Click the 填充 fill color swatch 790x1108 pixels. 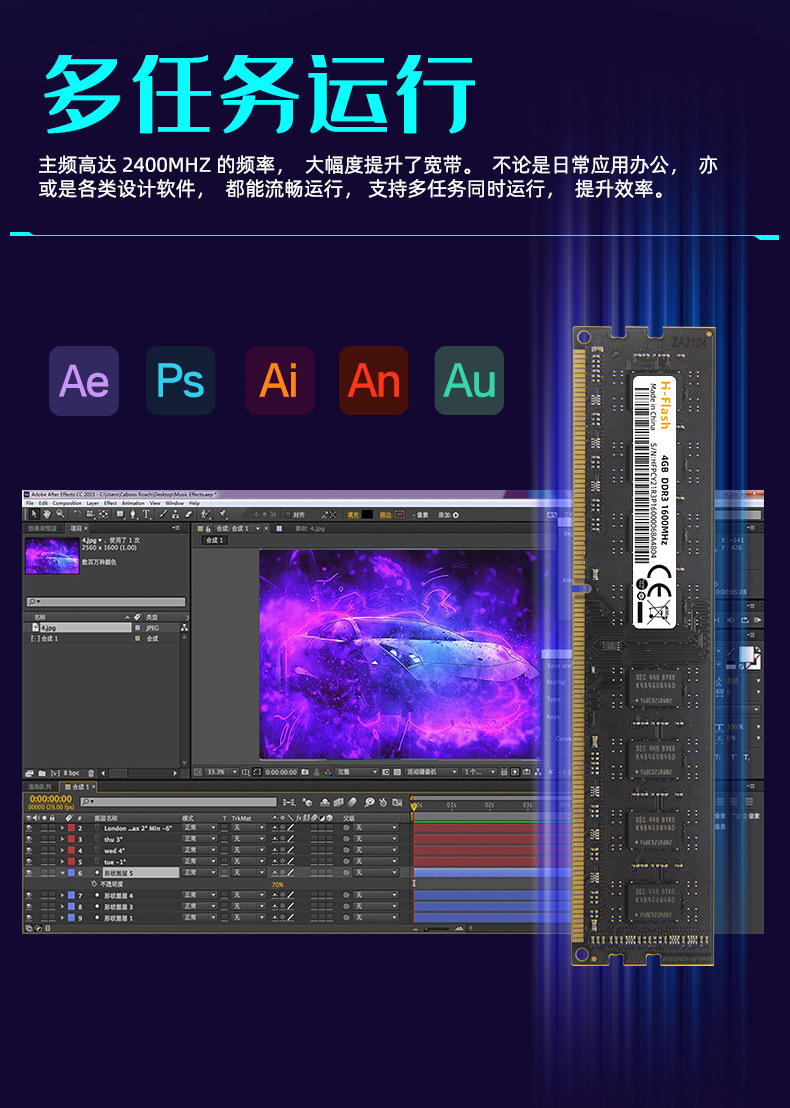pos(367,514)
